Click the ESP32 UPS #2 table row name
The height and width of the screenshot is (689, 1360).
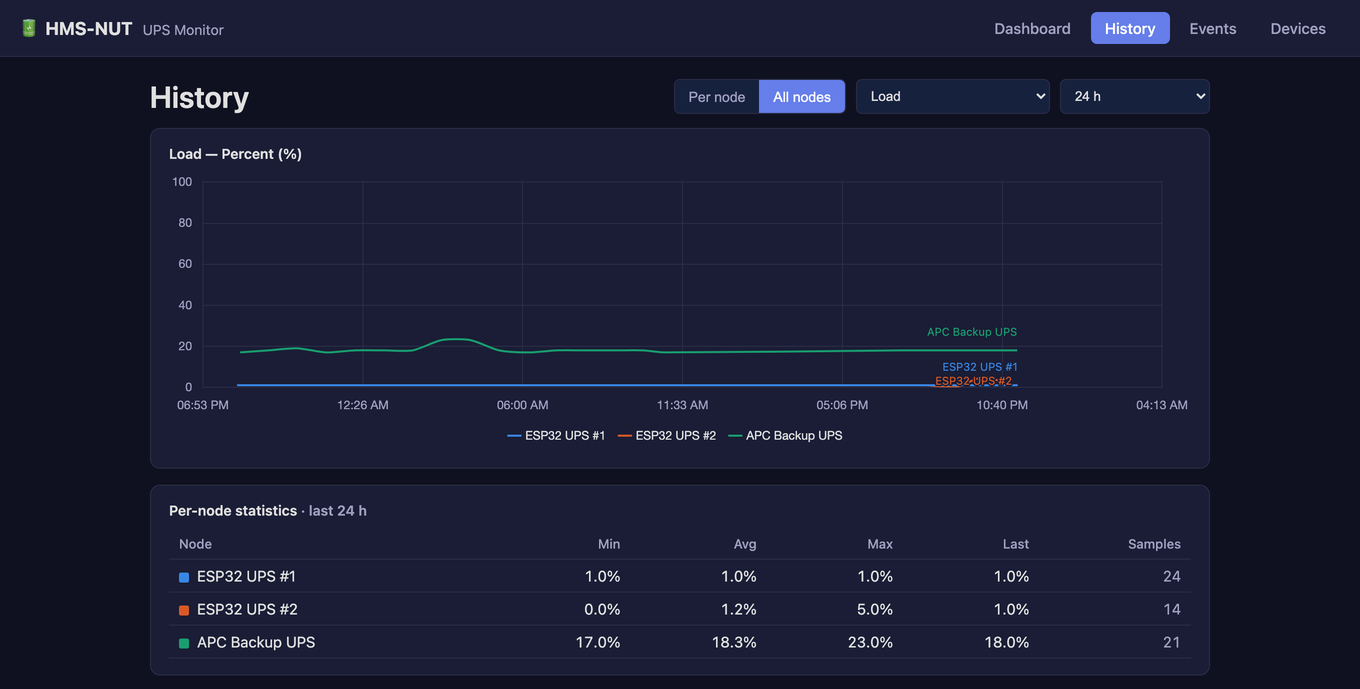click(x=247, y=609)
